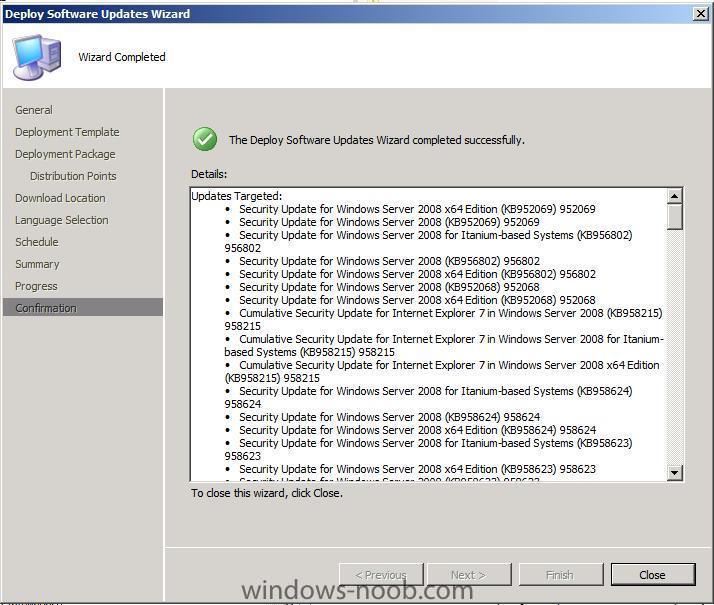Select the Deployment Template step

click(x=67, y=132)
